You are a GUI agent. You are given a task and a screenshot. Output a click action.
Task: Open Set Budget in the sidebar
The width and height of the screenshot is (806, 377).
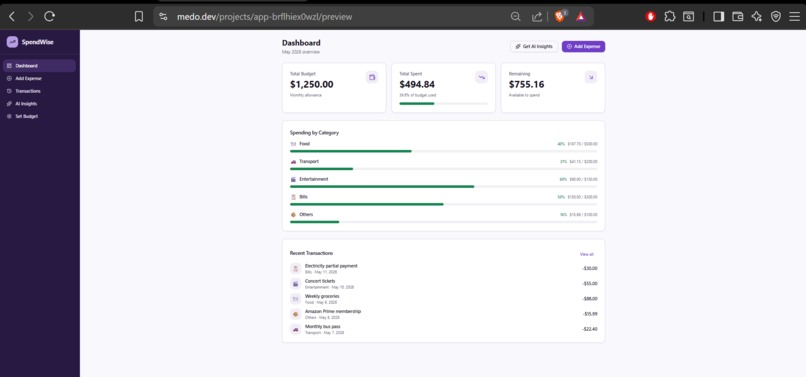point(40,116)
